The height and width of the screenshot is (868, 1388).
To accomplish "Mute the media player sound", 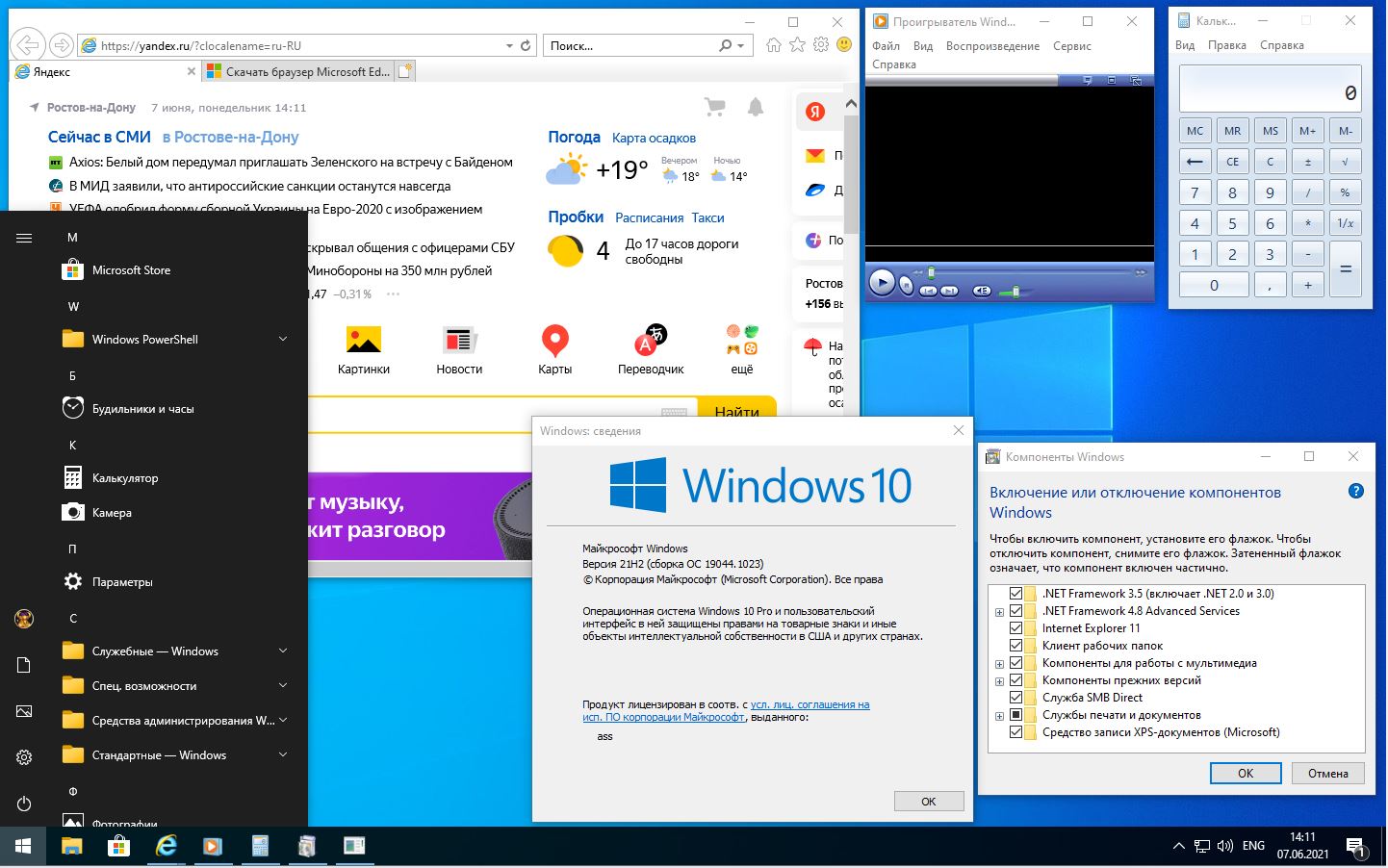I will click(x=981, y=291).
